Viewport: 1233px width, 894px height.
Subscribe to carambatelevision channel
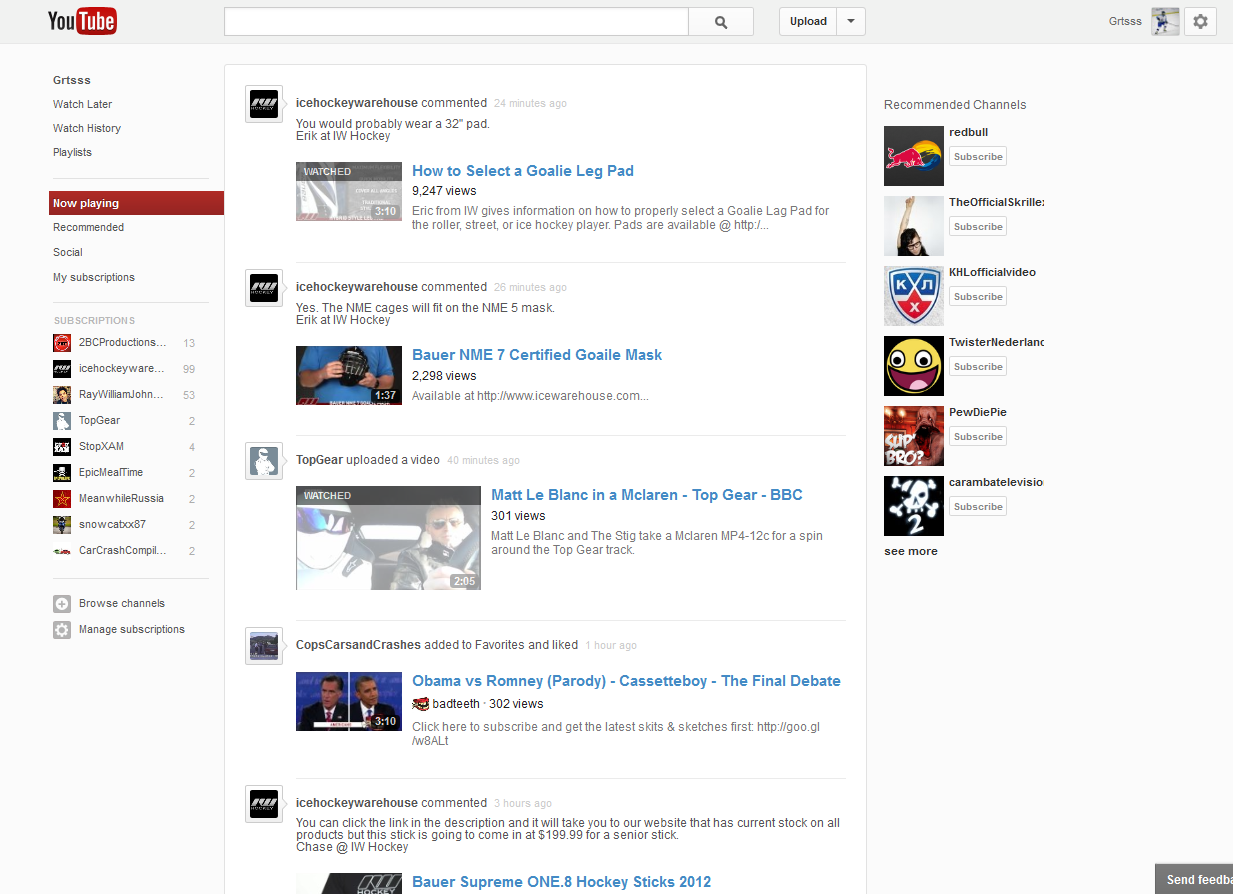tap(978, 507)
